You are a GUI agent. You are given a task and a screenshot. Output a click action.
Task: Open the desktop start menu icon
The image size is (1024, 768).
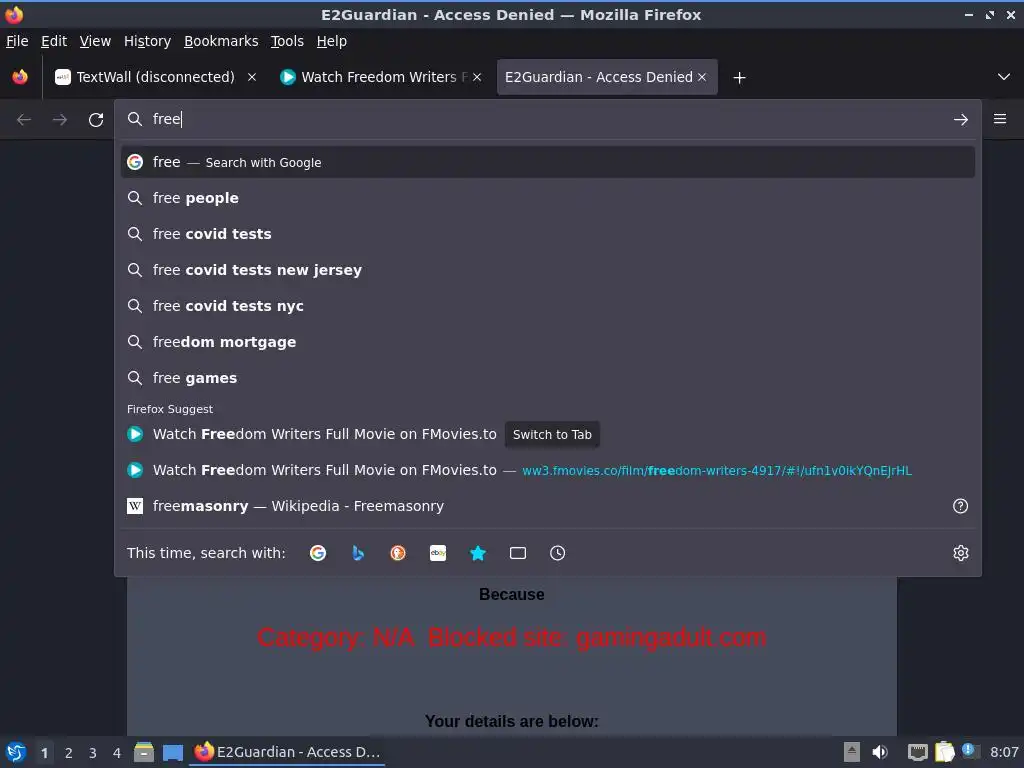coord(16,752)
